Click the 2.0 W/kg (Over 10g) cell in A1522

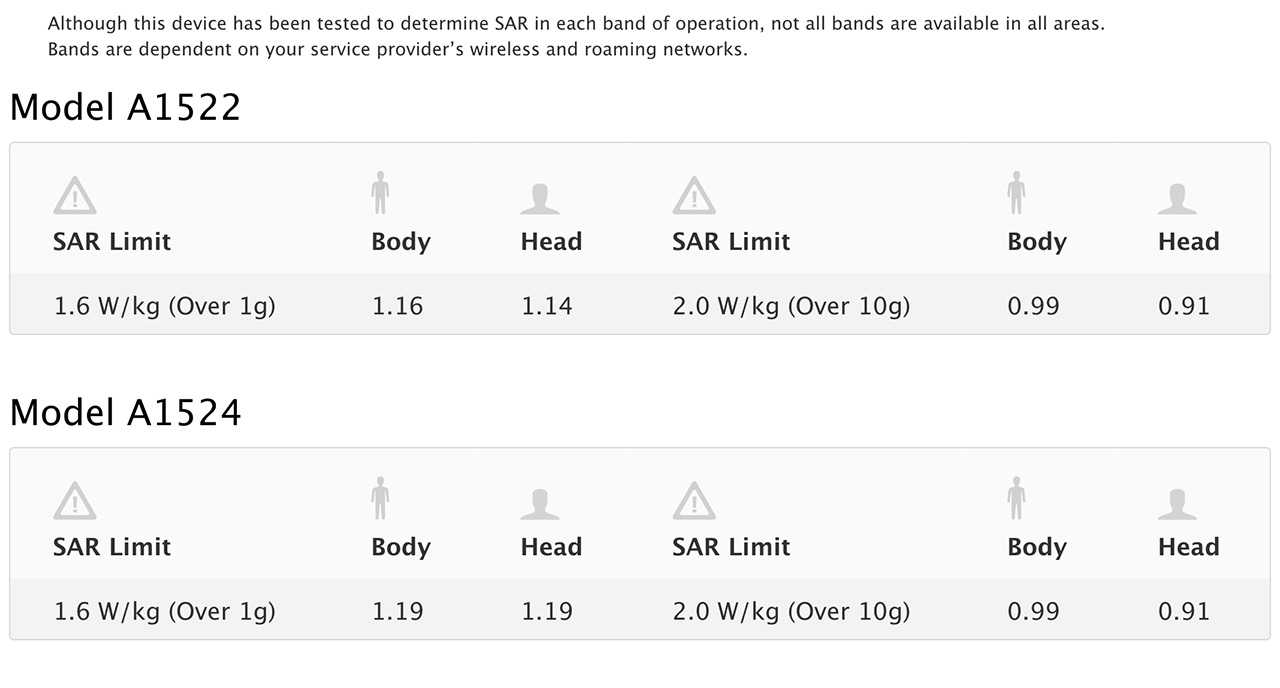tap(791, 306)
